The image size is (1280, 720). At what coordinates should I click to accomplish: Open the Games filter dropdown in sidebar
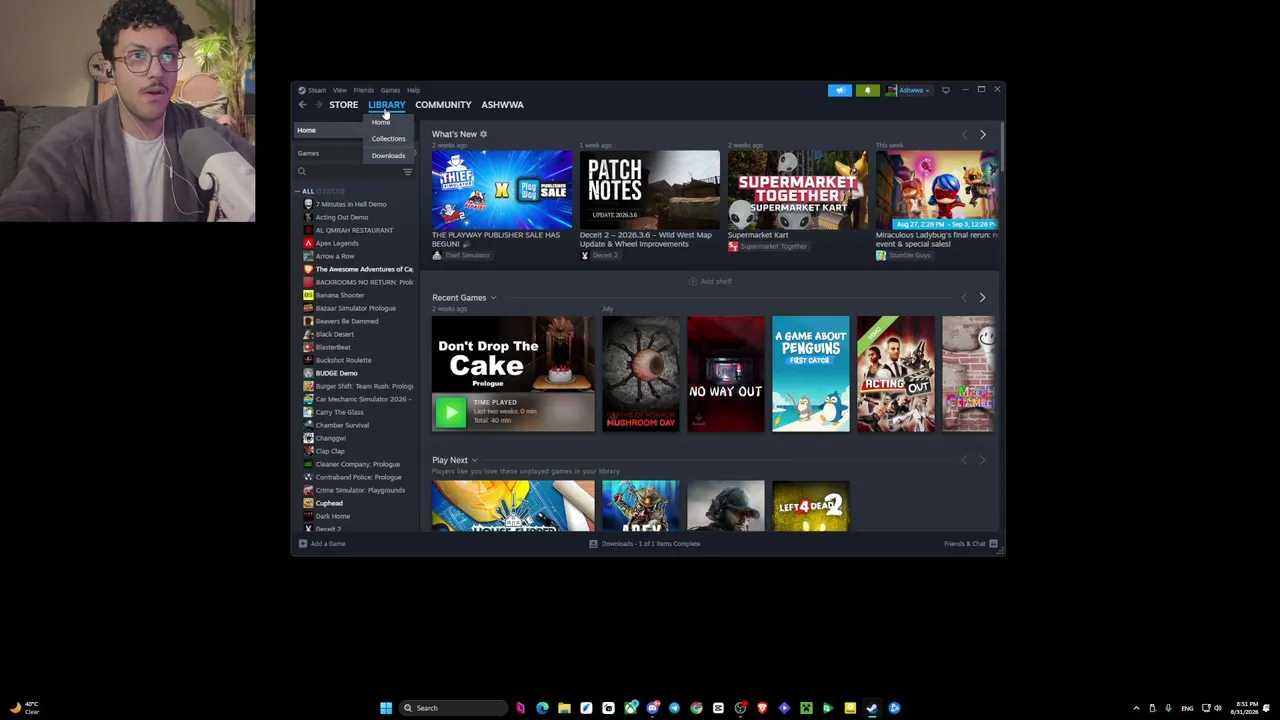pyautogui.click(x=355, y=153)
